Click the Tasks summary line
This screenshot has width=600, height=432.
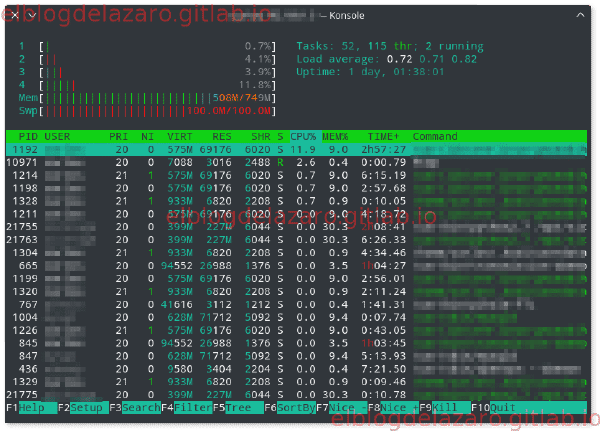390,47
